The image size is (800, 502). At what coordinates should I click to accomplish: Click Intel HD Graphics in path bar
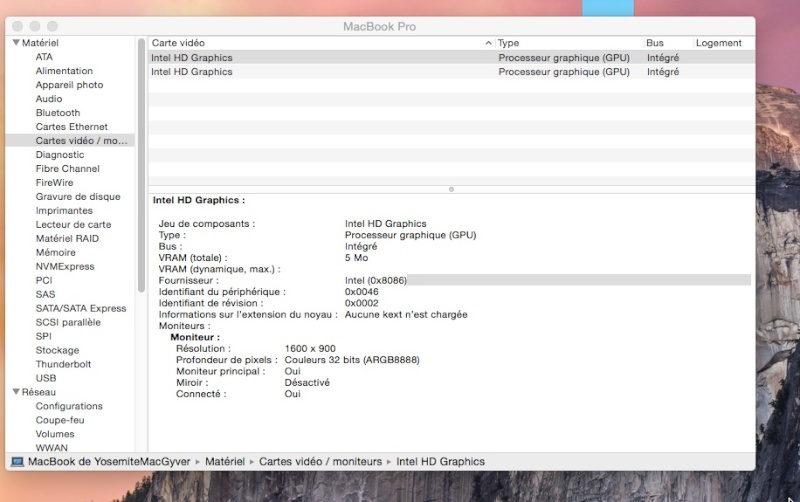pyautogui.click(x=440, y=462)
